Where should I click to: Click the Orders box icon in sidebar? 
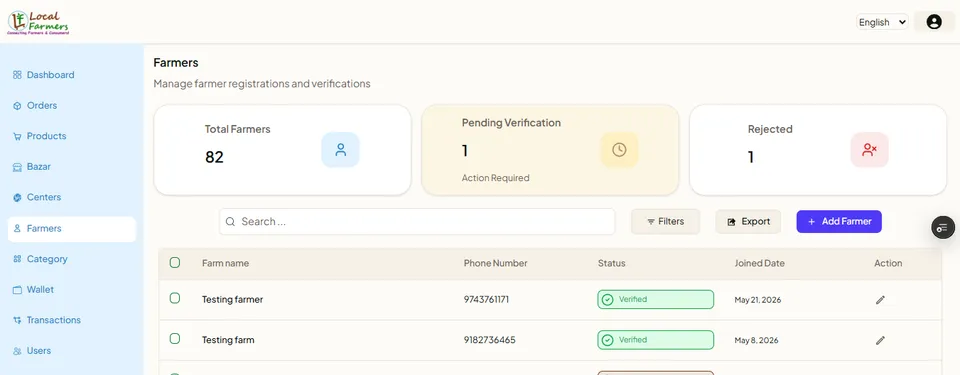click(x=17, y=105)
